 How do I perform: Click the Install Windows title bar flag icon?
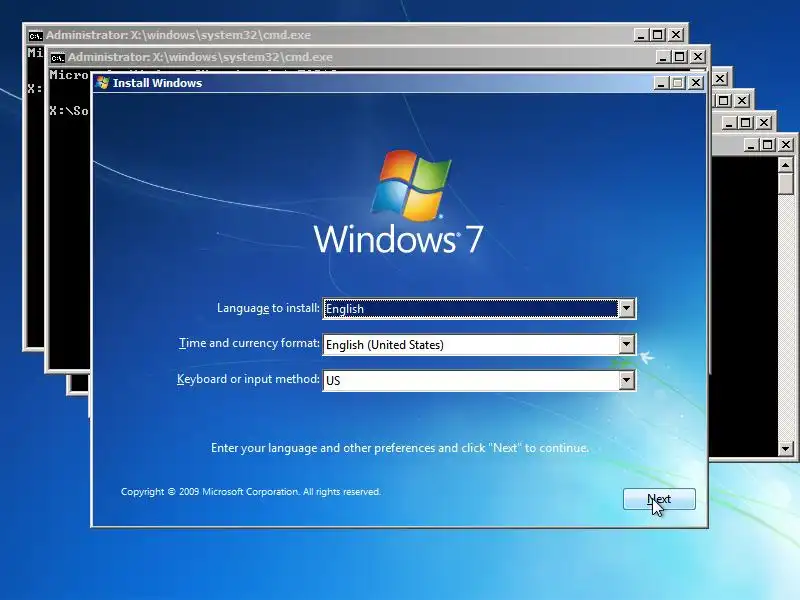point(103,83)
